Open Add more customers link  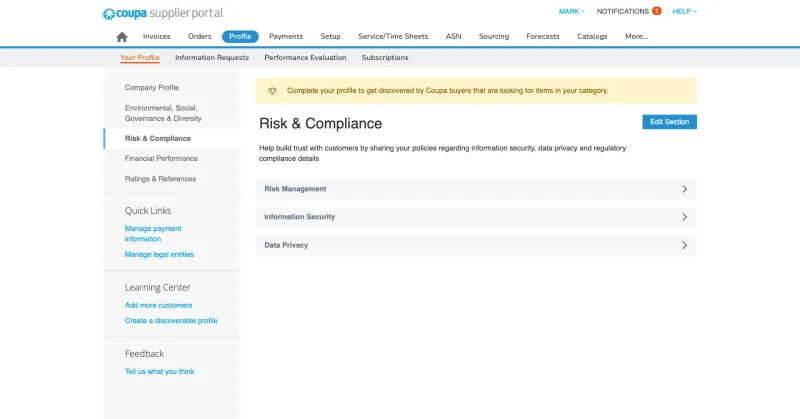158,305
